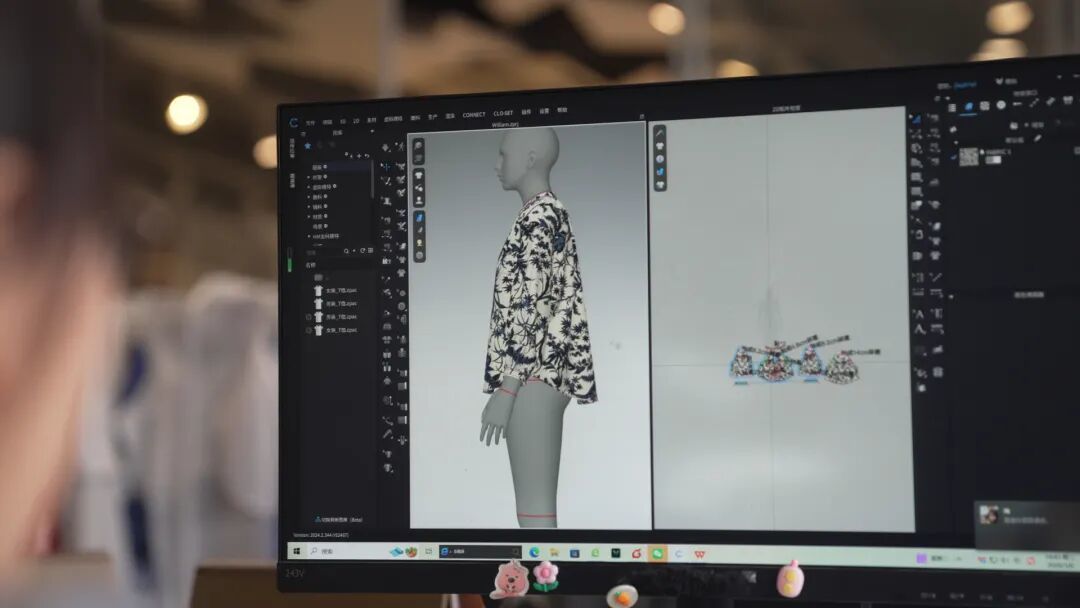Click the favorites star icon in library

308,146
